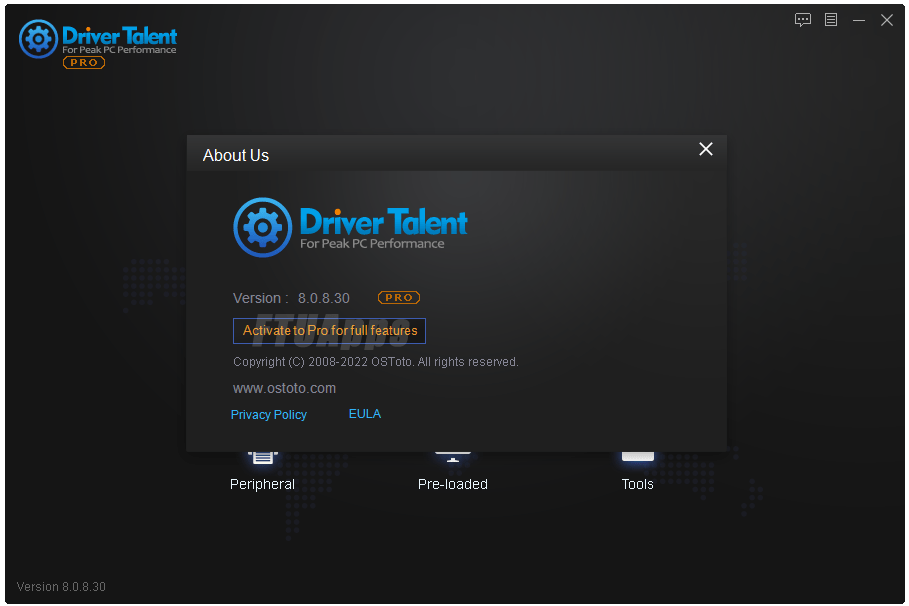Click the large gear logo in About dialog
This screenshot has height=606, width=909.
263,227
